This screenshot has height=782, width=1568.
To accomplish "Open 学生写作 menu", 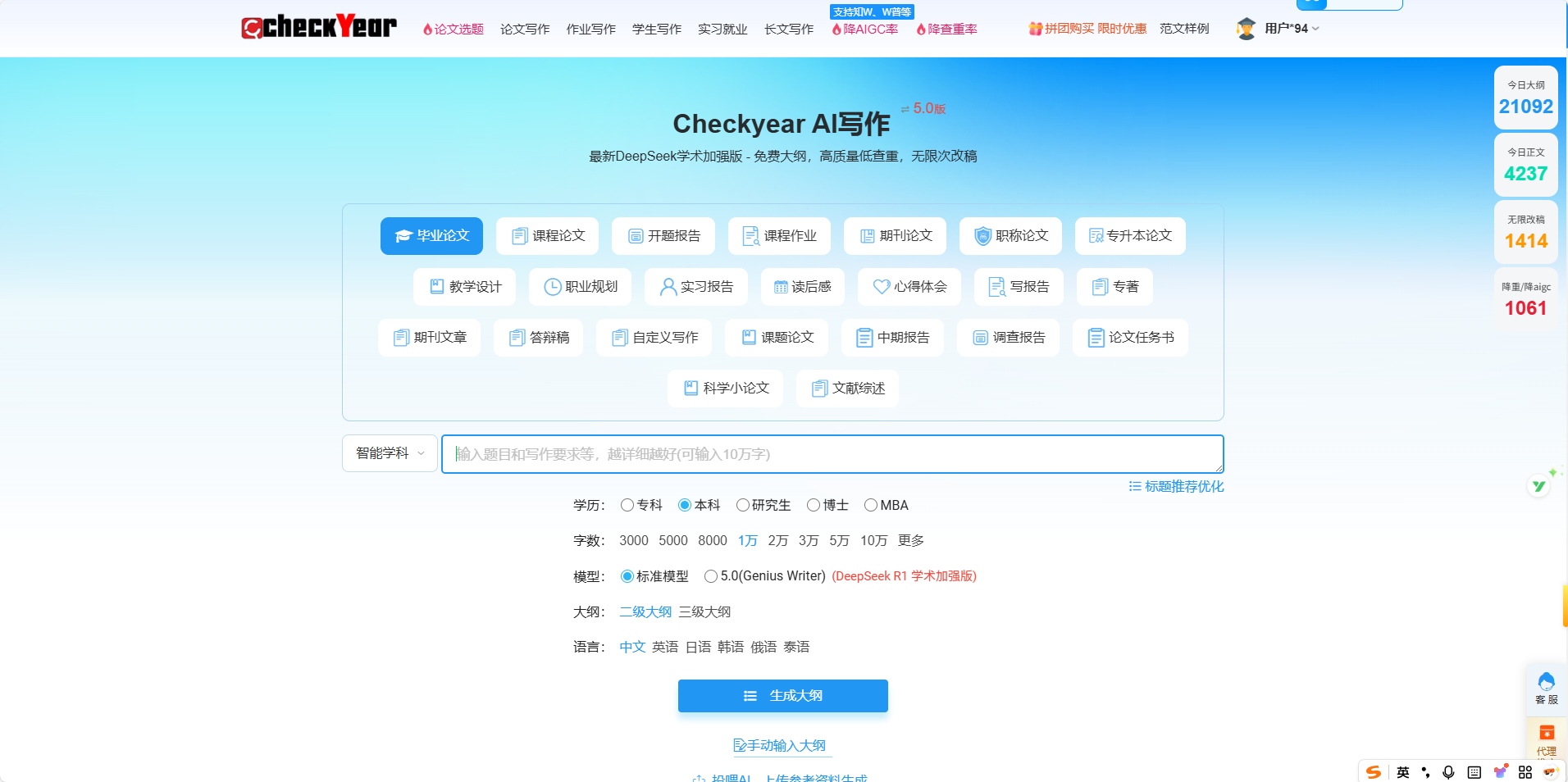I will click(x=657, y=29).
